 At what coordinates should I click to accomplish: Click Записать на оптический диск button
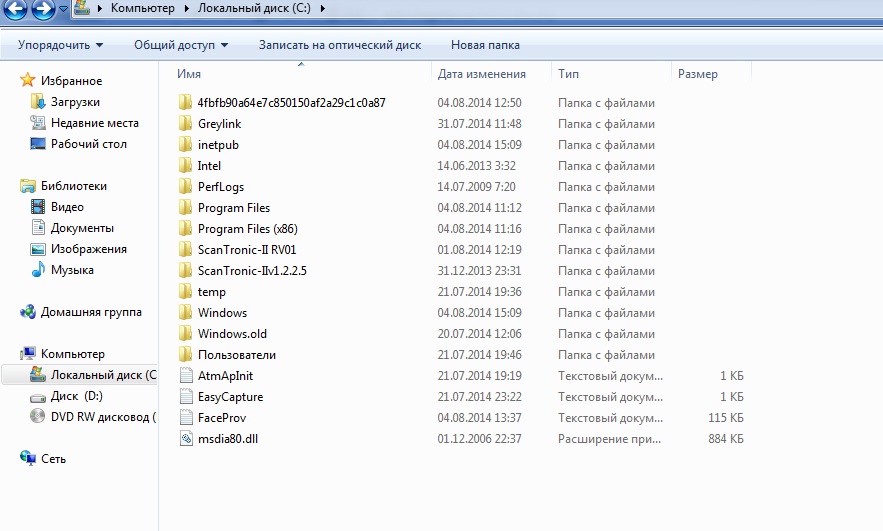pos(339,45)
